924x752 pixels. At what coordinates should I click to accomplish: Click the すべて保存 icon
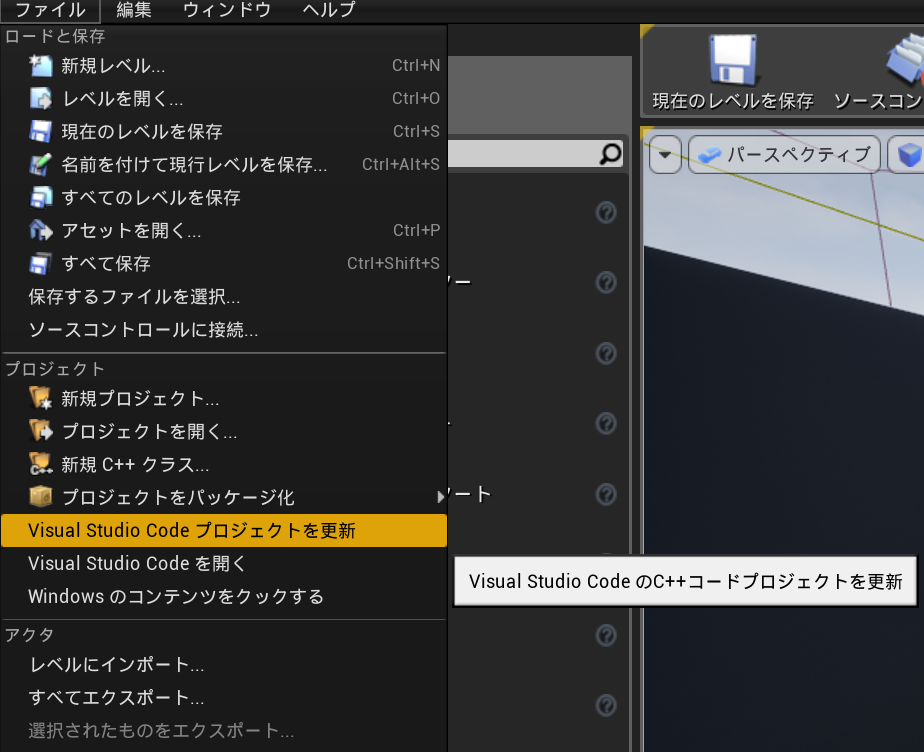[41, 263]
